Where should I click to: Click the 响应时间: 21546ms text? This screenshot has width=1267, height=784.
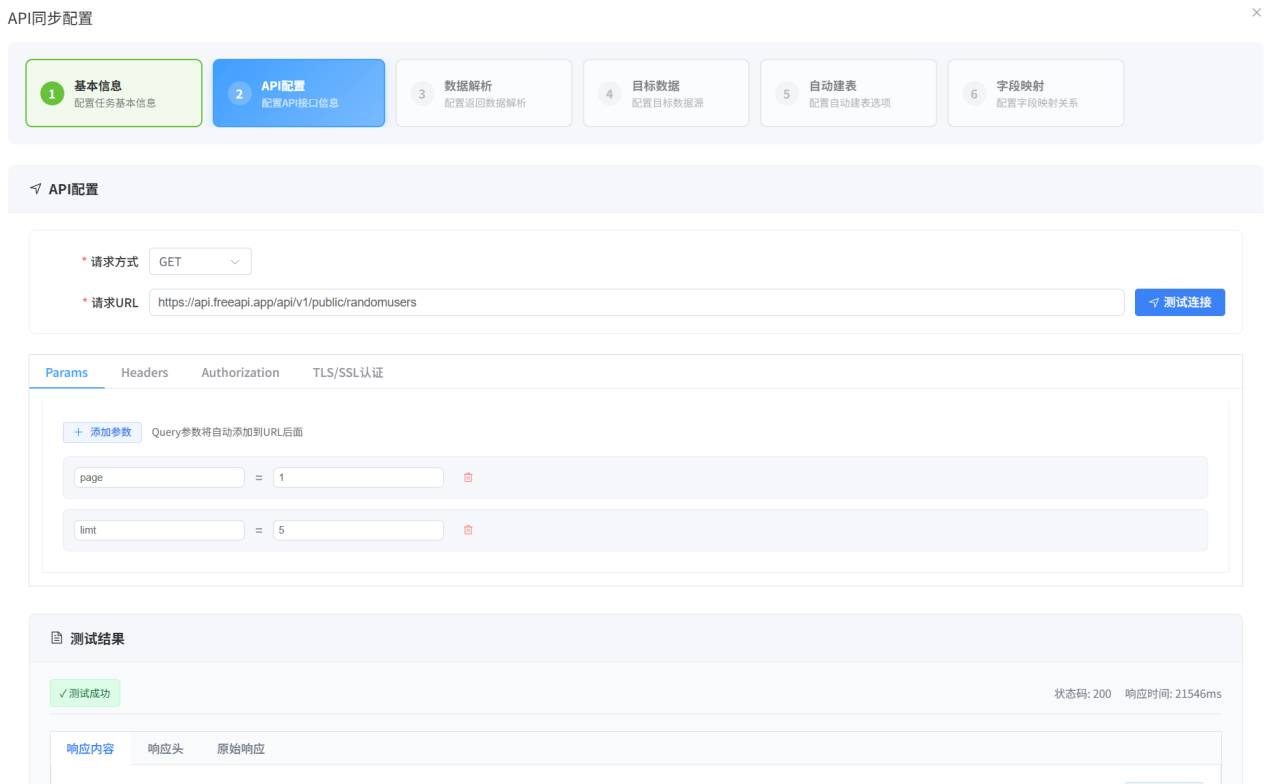(x=1173, y=694)
